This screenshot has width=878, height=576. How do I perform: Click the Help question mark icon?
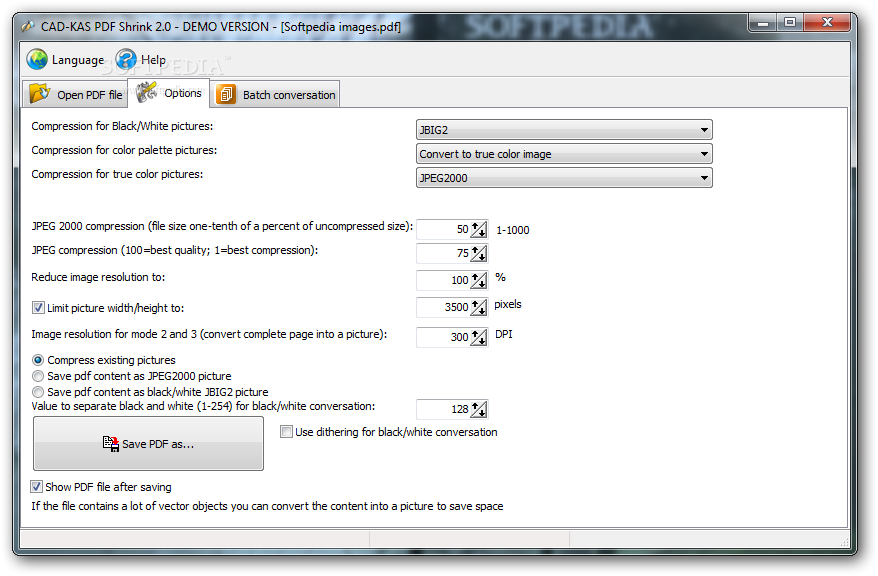click(126, 59)
